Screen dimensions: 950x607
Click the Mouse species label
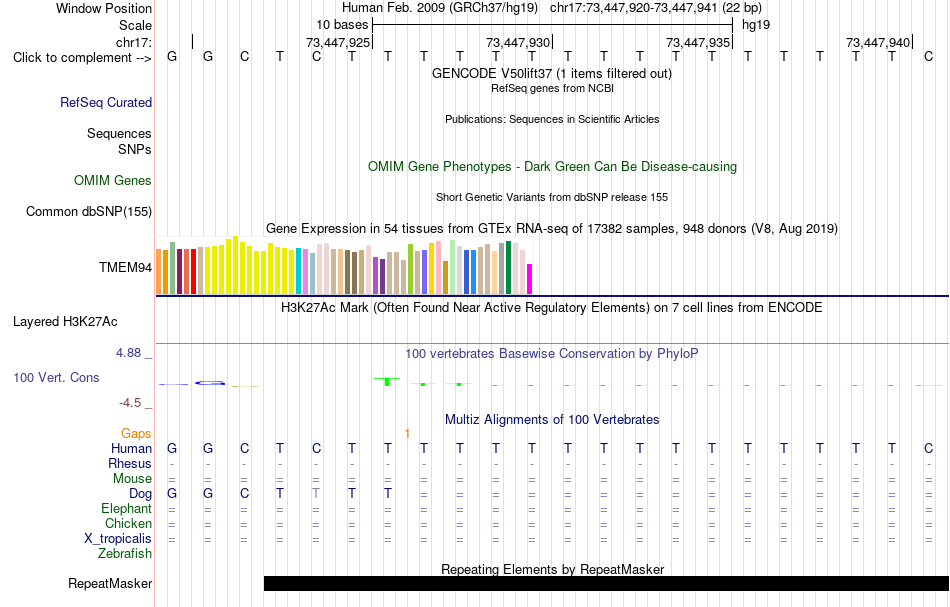coord(132,479)
